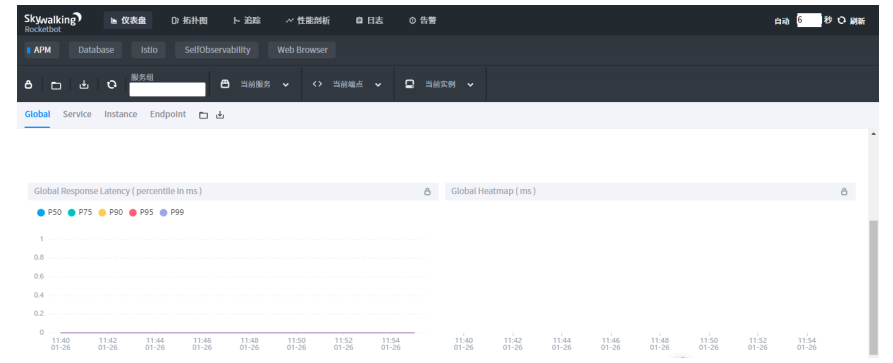The height and width of the screenshot is (363, 893).
Task: Toggle the P99 legend series
Action: tap(172, 213)
